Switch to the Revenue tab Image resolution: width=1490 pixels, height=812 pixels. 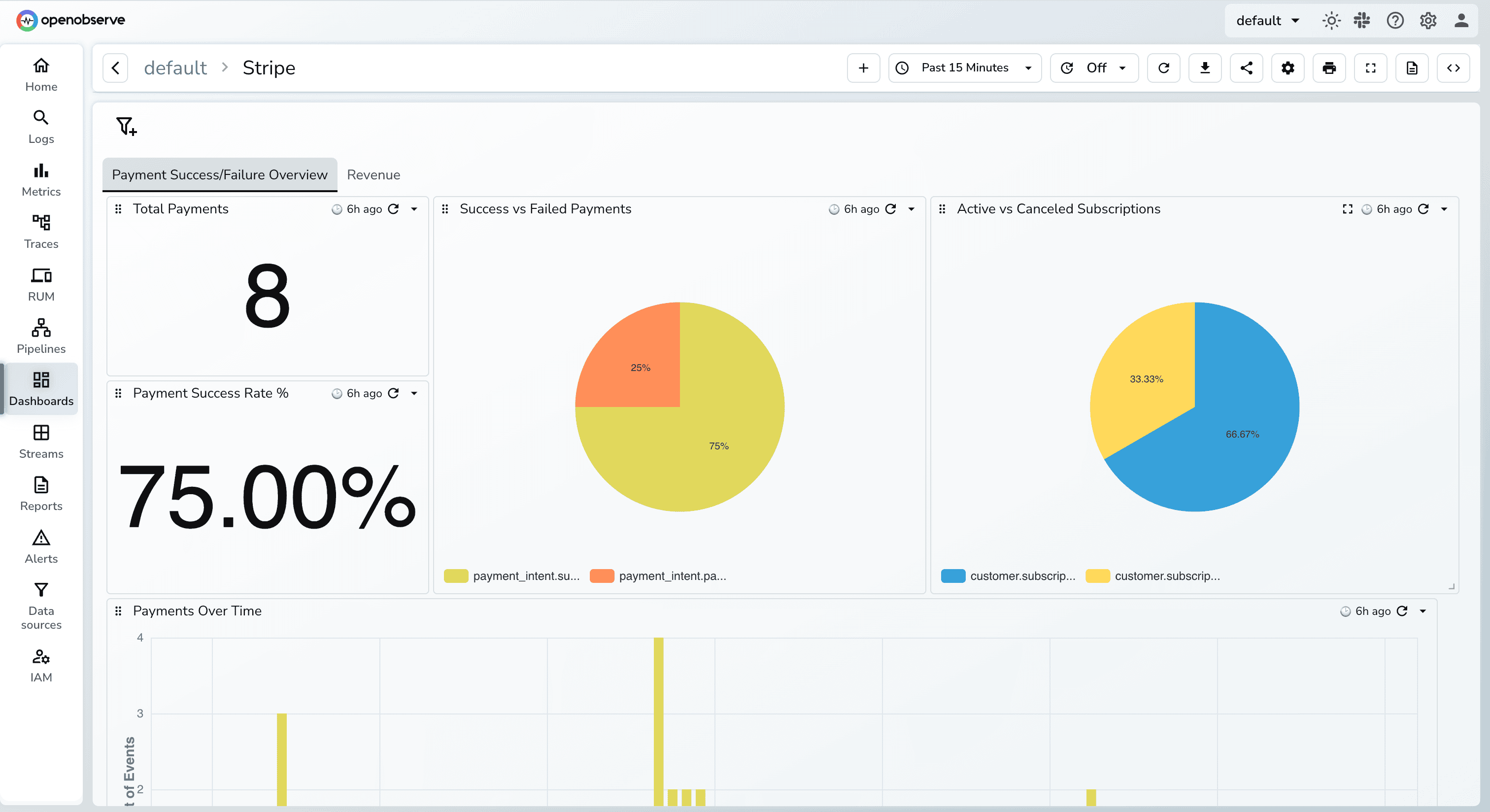[373, 174]
